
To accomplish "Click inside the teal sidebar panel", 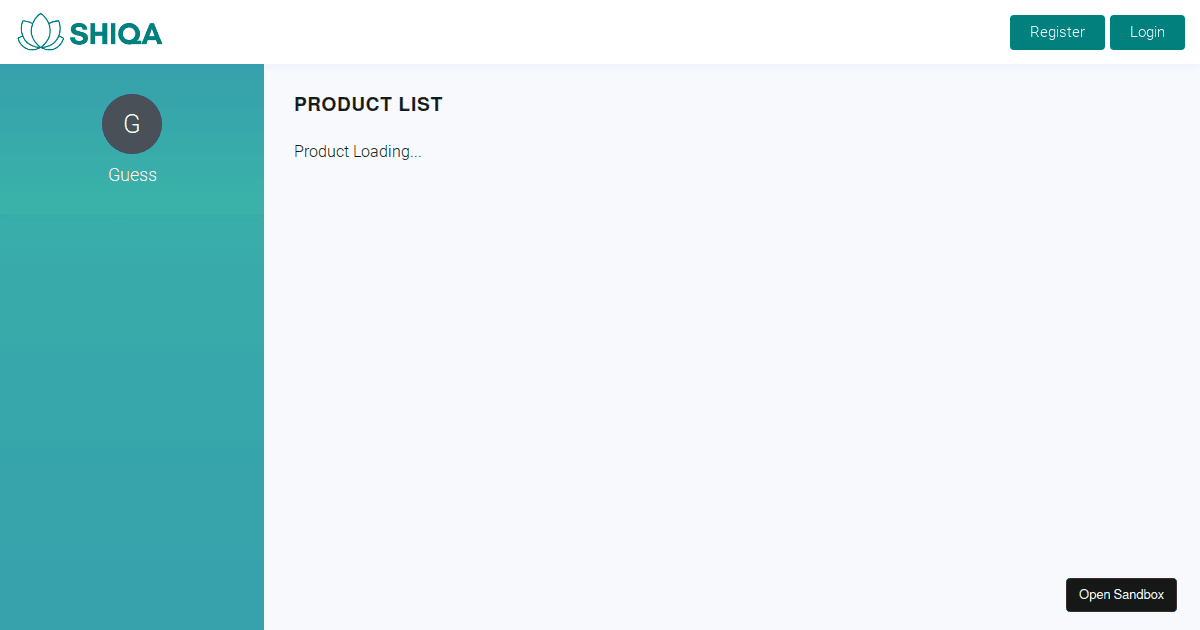I will click(x=132, y=400).
